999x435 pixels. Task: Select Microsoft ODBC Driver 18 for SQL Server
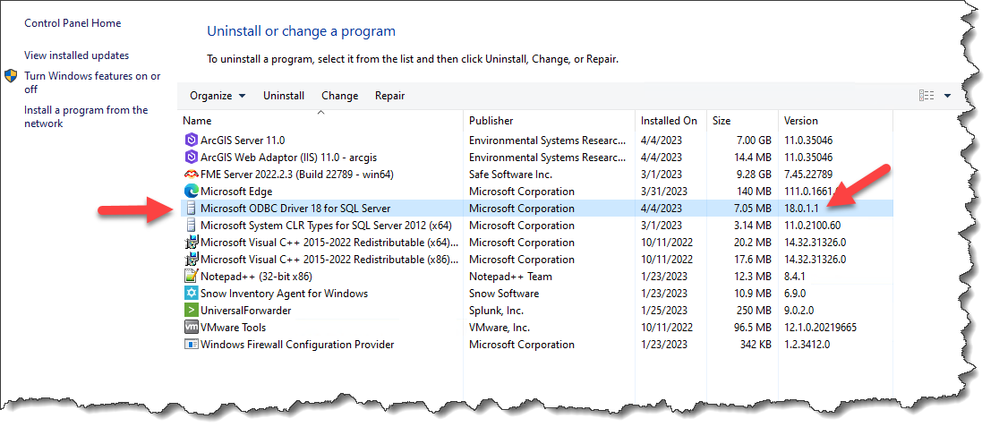[x=295, y=208]
